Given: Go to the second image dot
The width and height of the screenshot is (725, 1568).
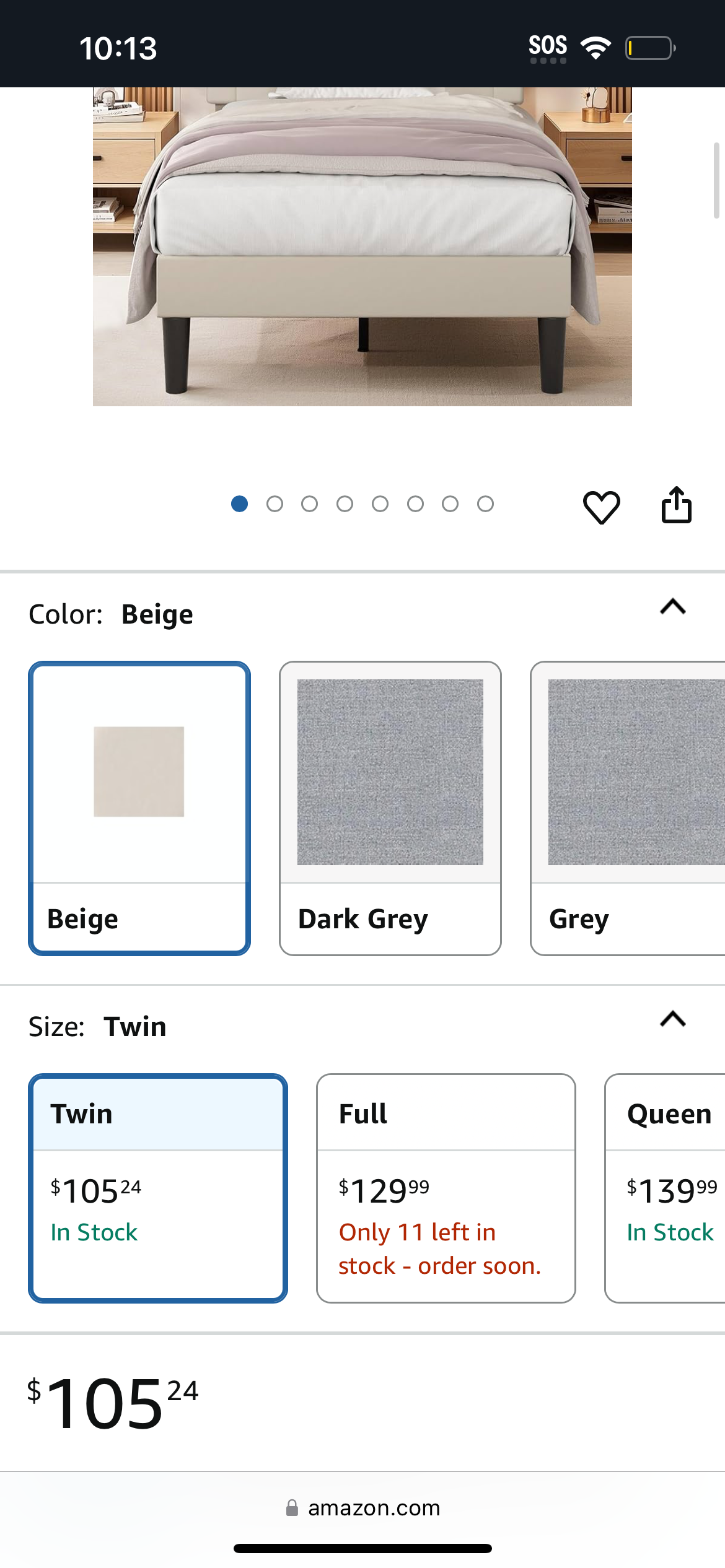Looking at the screenshot, I should pos(275,504).
